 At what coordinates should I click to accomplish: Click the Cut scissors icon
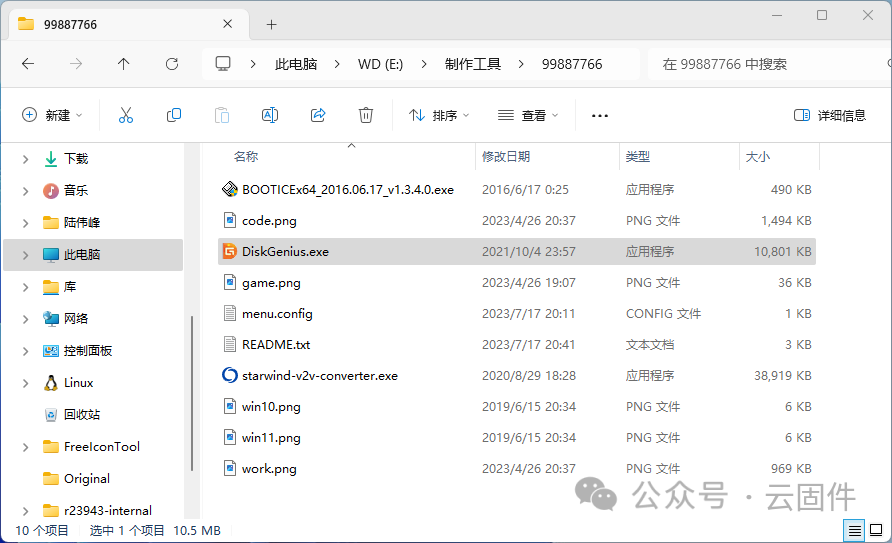click(126, 115)
